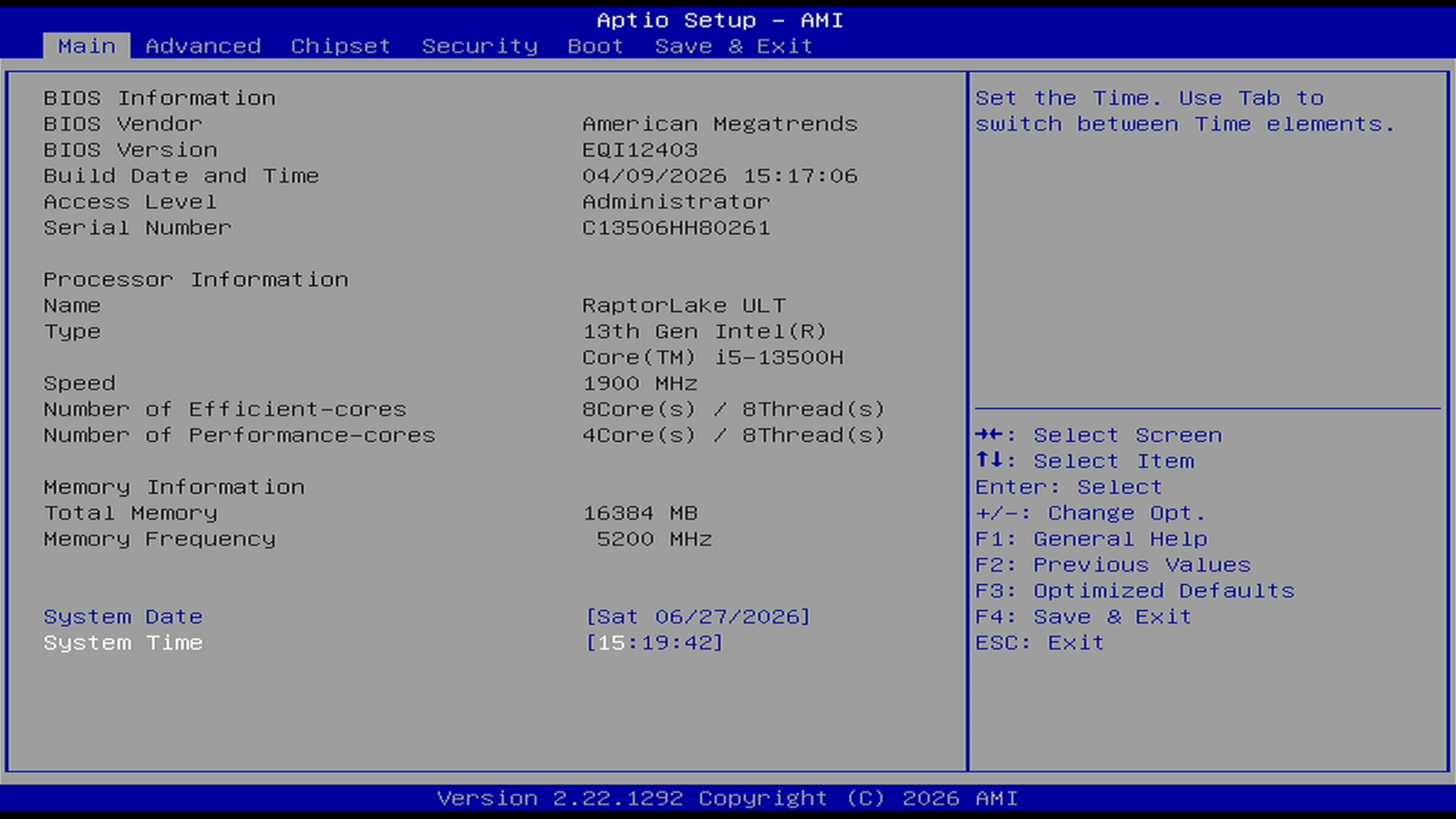Click the ESC: Exit hint
This screenshot has height=819, width=1456.
click(x=1039, y=642)
